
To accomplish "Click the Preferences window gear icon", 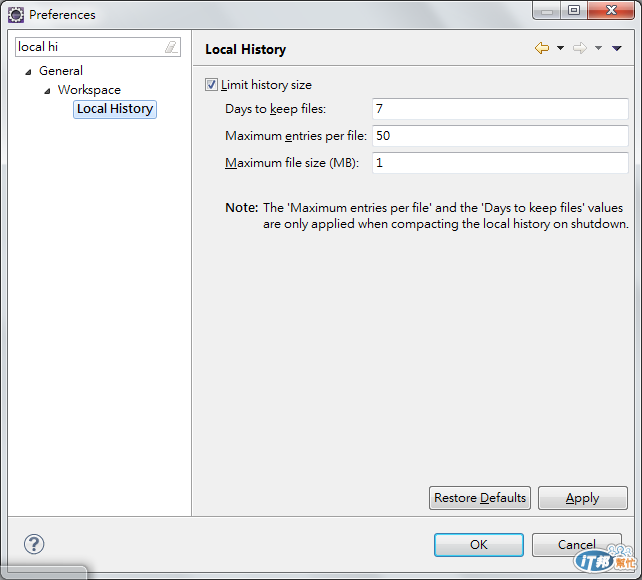I will (x=16, y=15).
